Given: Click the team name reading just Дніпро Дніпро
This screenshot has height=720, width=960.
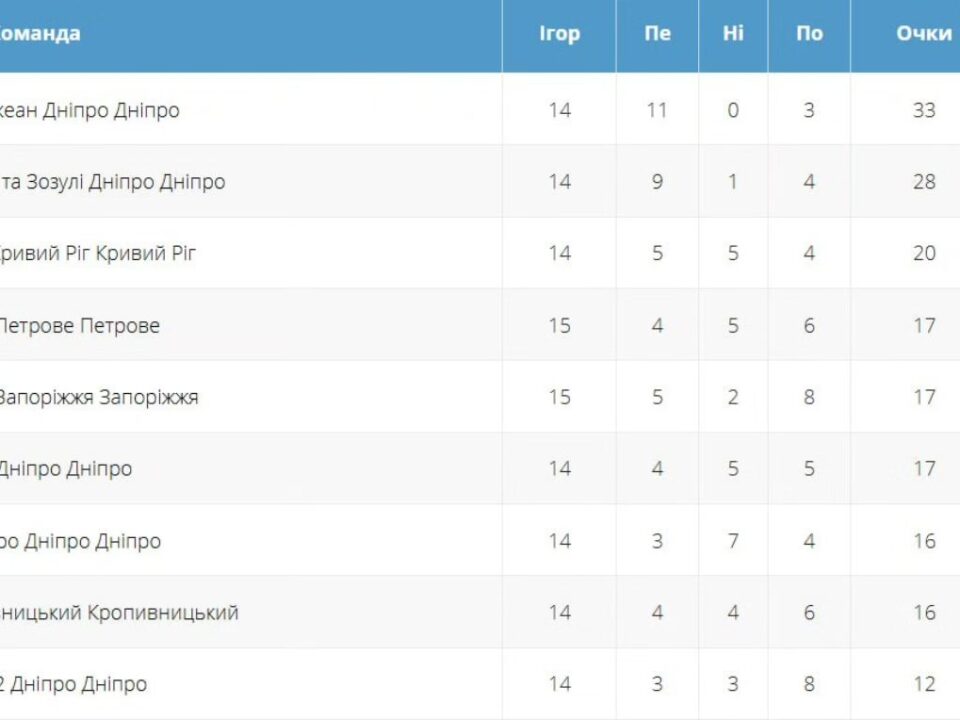Looking at the screenshot, I should click(65, 468).
